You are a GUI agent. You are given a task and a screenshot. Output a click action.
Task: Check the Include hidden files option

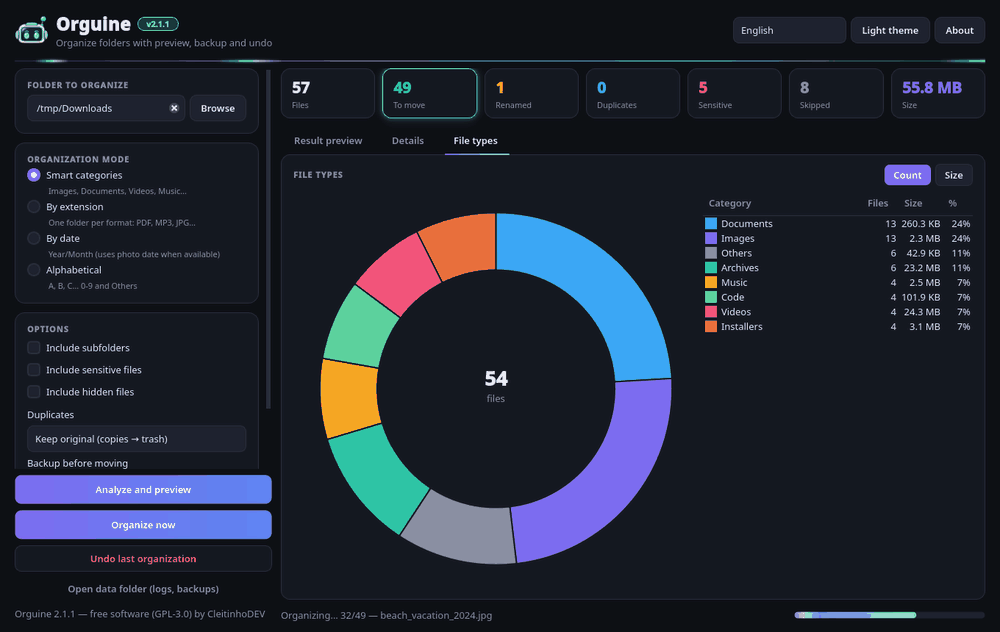tap(34, 392)
